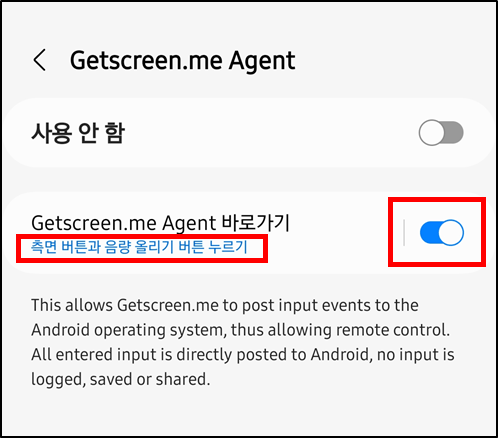Select the 사용 안 함 label text
The image size is (498, 438).
click(78, 133)
